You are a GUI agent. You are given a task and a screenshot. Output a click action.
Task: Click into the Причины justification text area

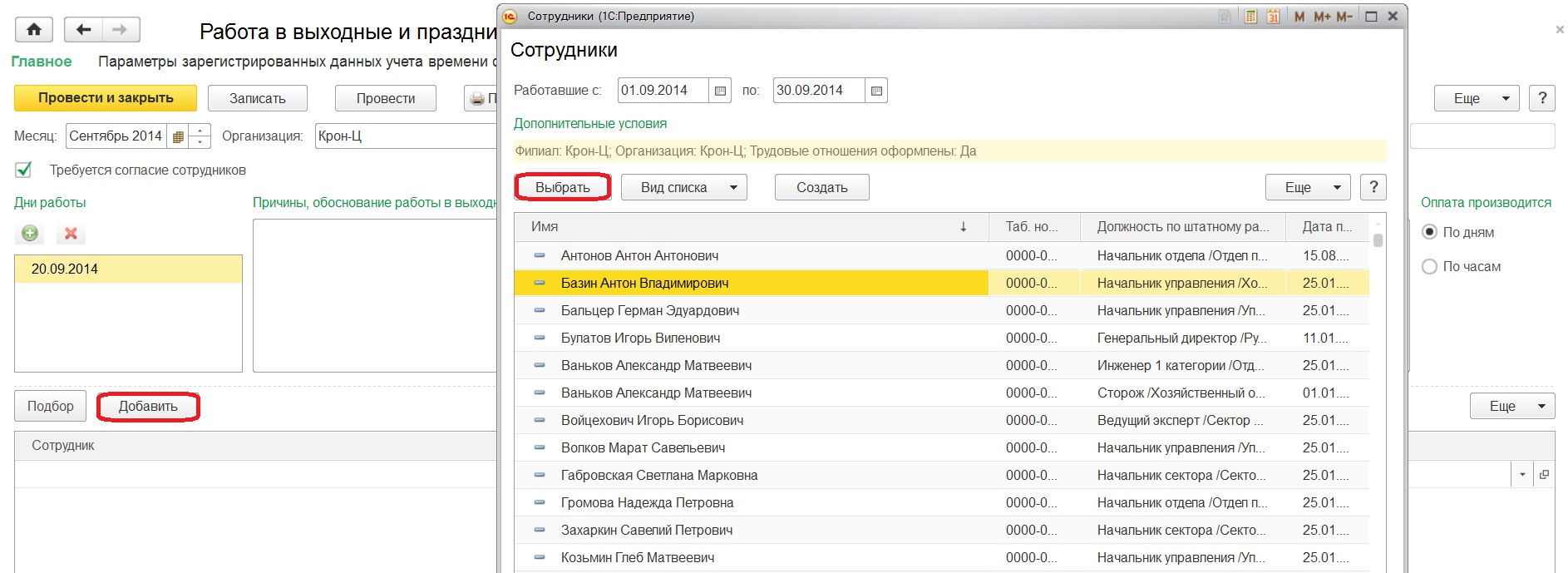pos(375,295)
